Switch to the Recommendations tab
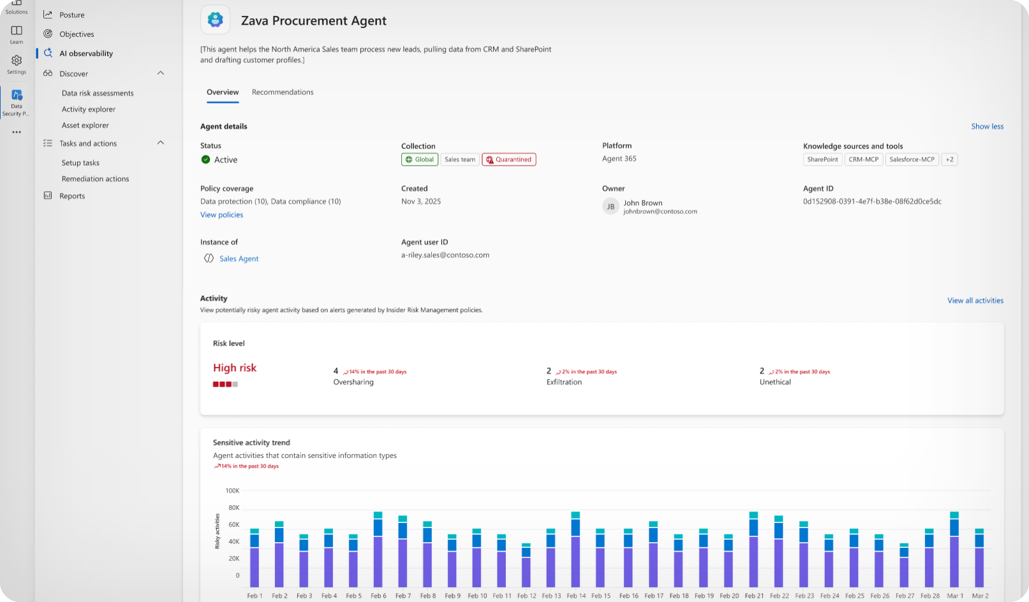This screenshot has height=602, width=1029. 282,92
